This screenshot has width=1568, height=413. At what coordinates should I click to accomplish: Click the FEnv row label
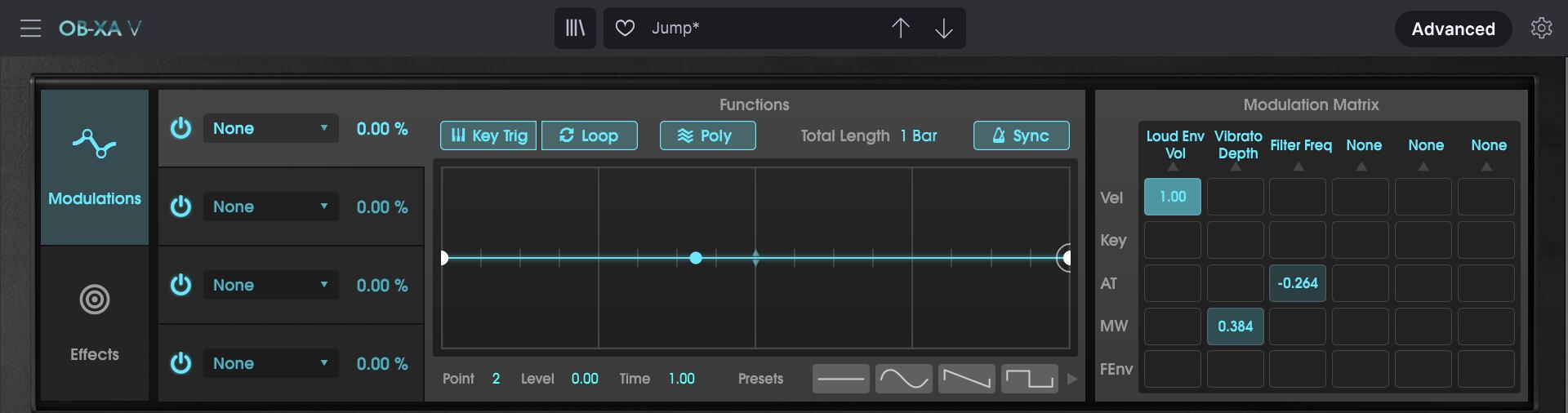coord(1116,370)
